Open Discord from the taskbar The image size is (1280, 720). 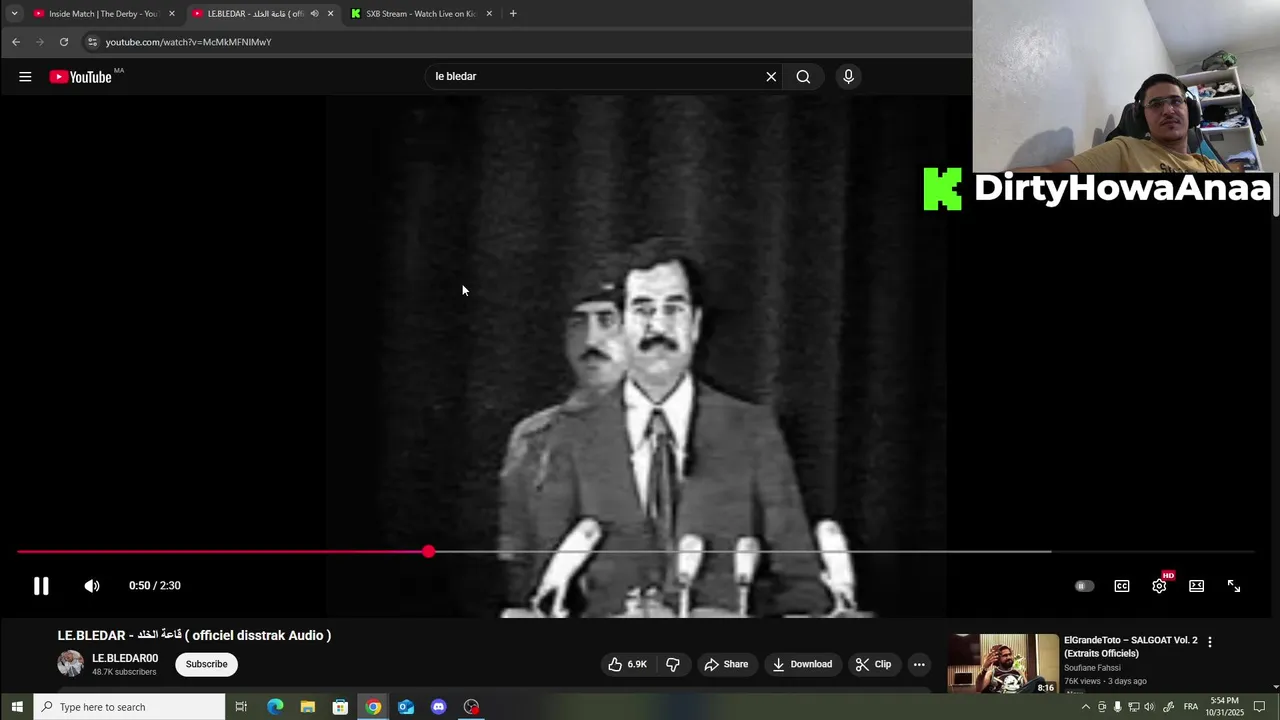click(x=438, y=707)
